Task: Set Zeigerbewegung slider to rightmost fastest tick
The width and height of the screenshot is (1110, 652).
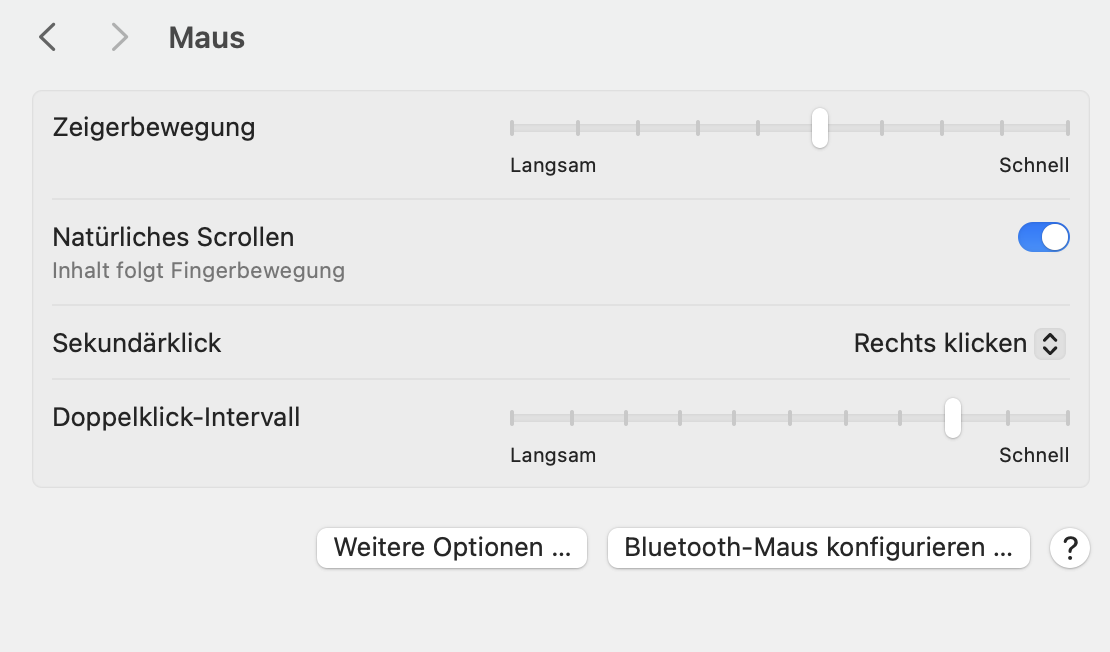Action: (1067, 128)
